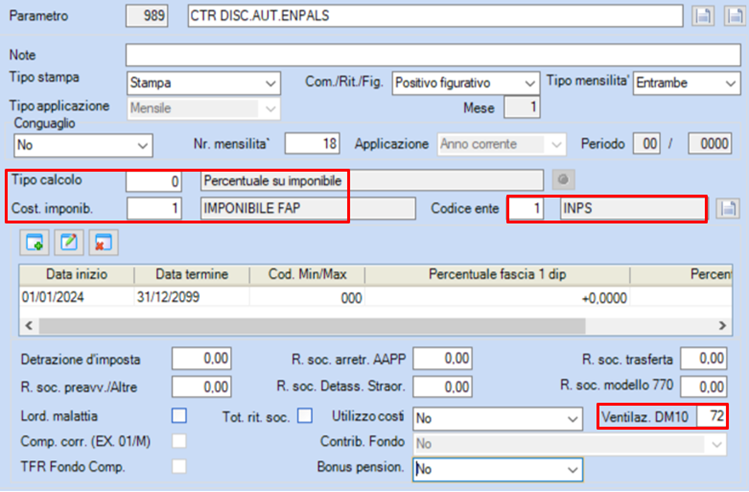
Task: Click the Data inizio column header
Action: click(x=76, y=275)
